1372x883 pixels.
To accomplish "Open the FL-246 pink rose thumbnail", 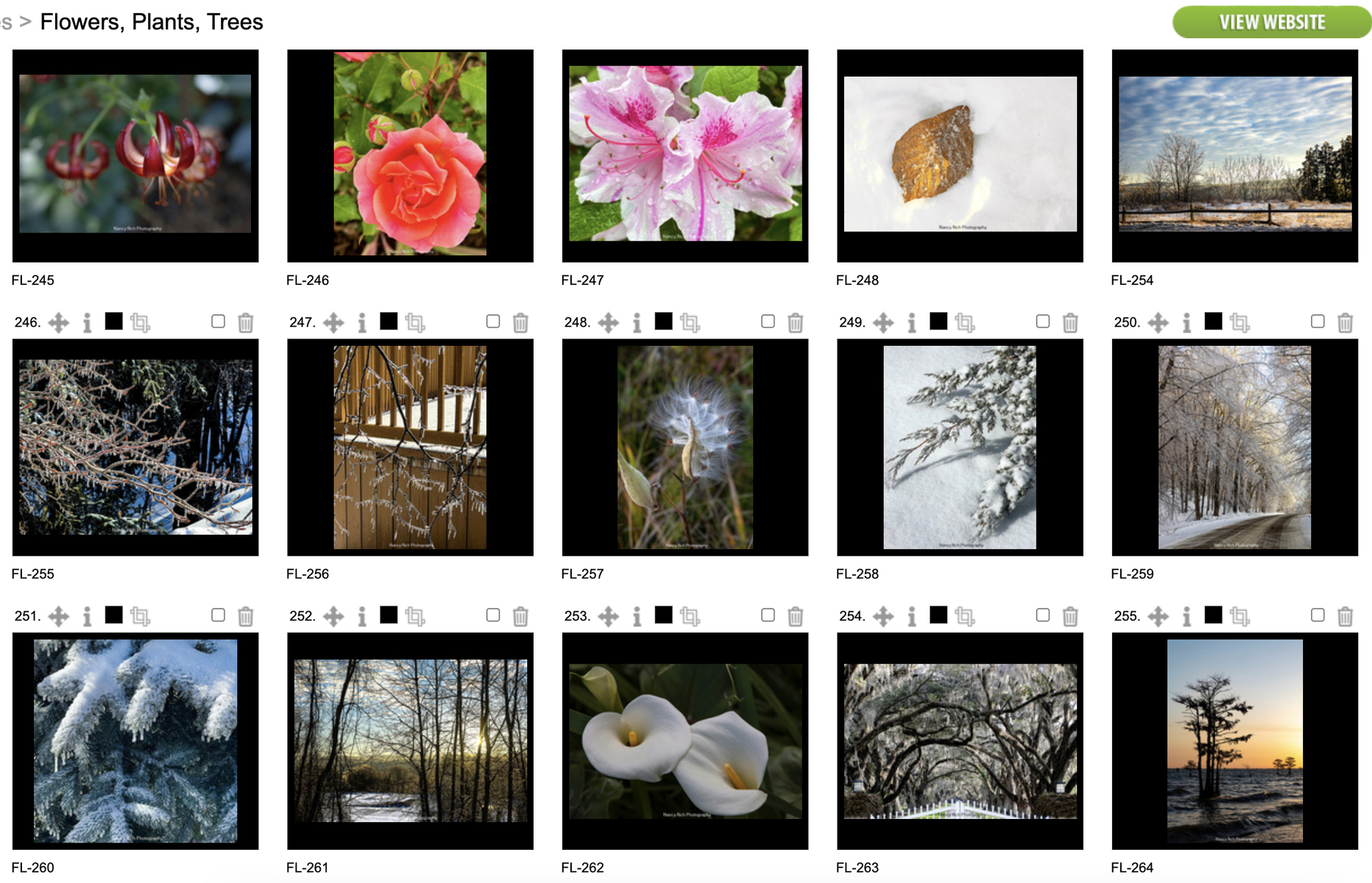I will coord(410,156).
